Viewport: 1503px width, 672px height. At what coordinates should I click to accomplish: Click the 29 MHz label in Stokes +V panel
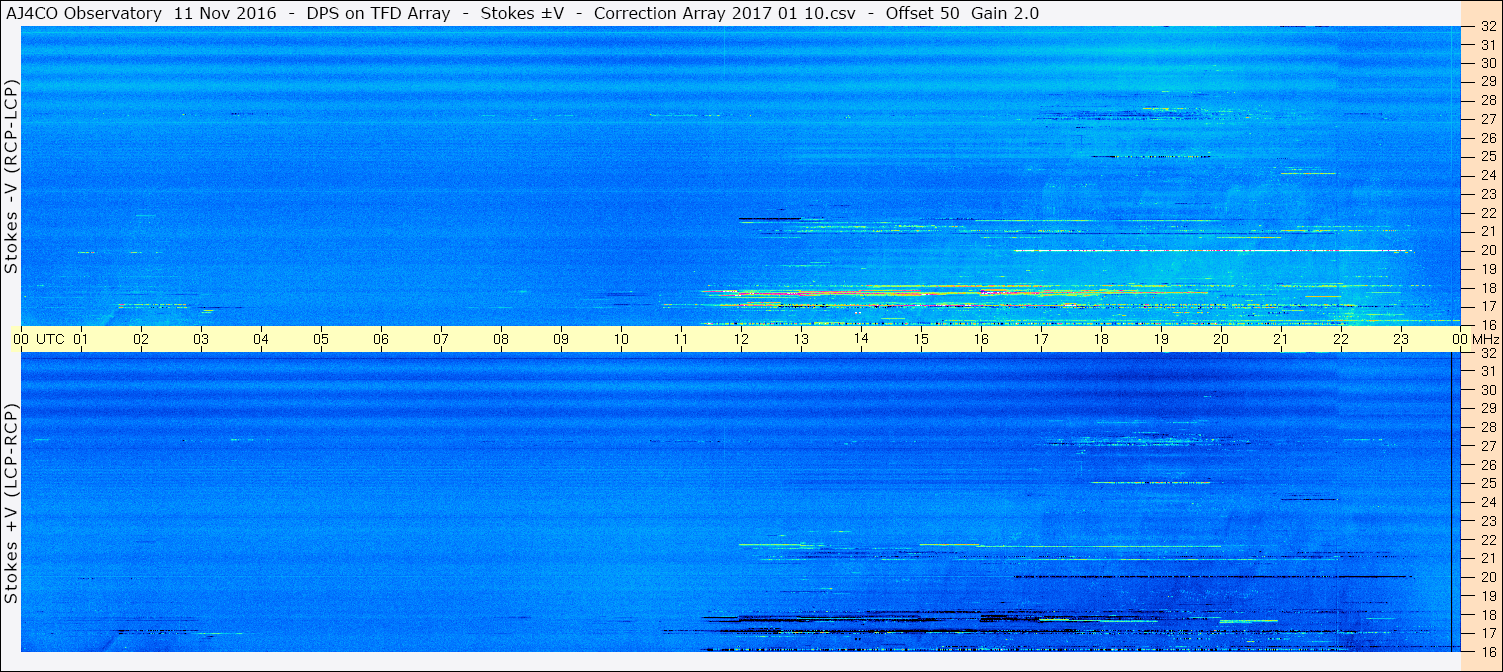(1488, 409)
